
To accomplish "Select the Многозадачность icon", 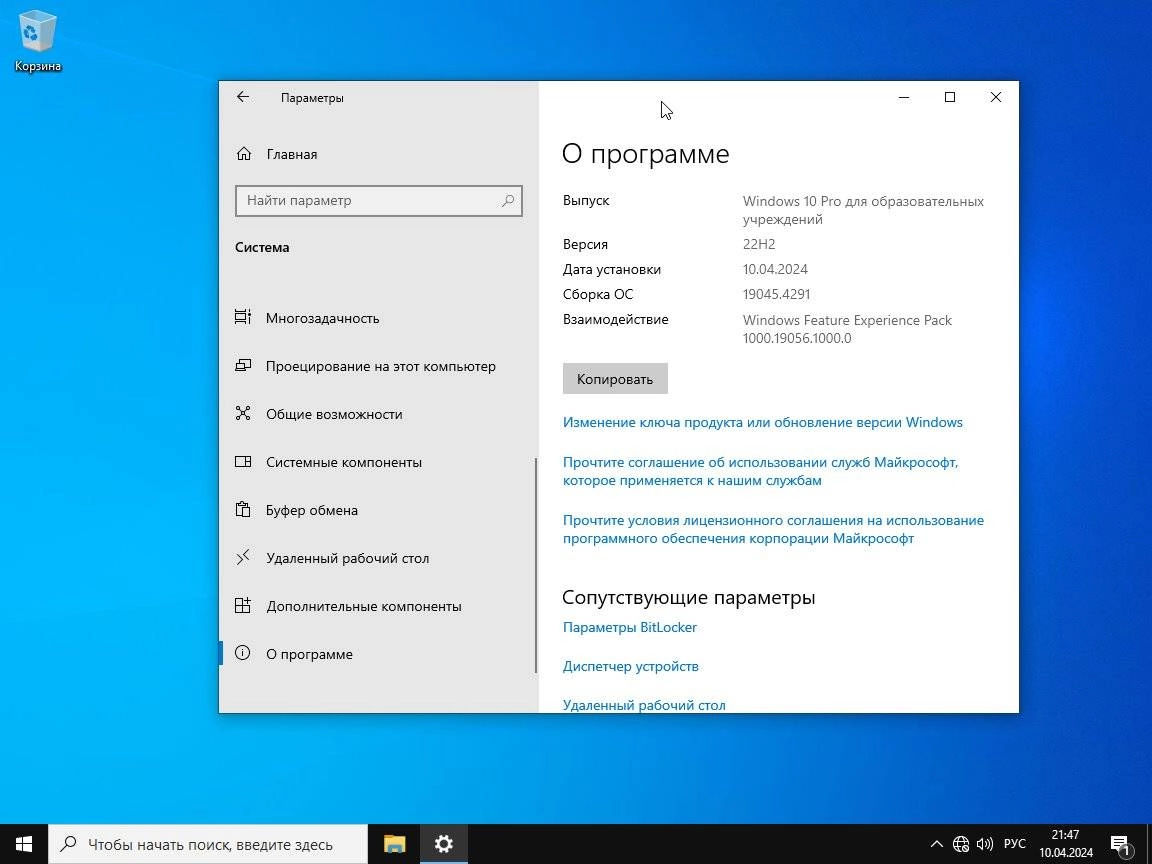I will (x=242, y=317).
